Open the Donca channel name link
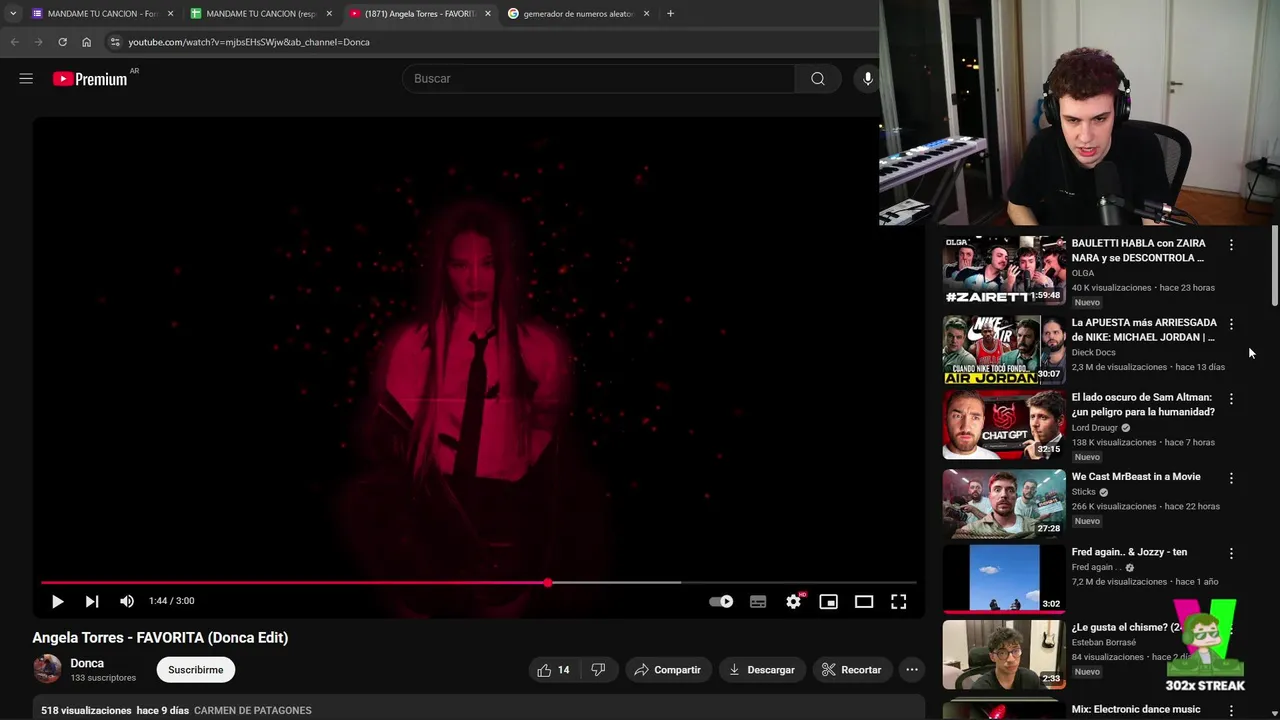 [87, 663]
